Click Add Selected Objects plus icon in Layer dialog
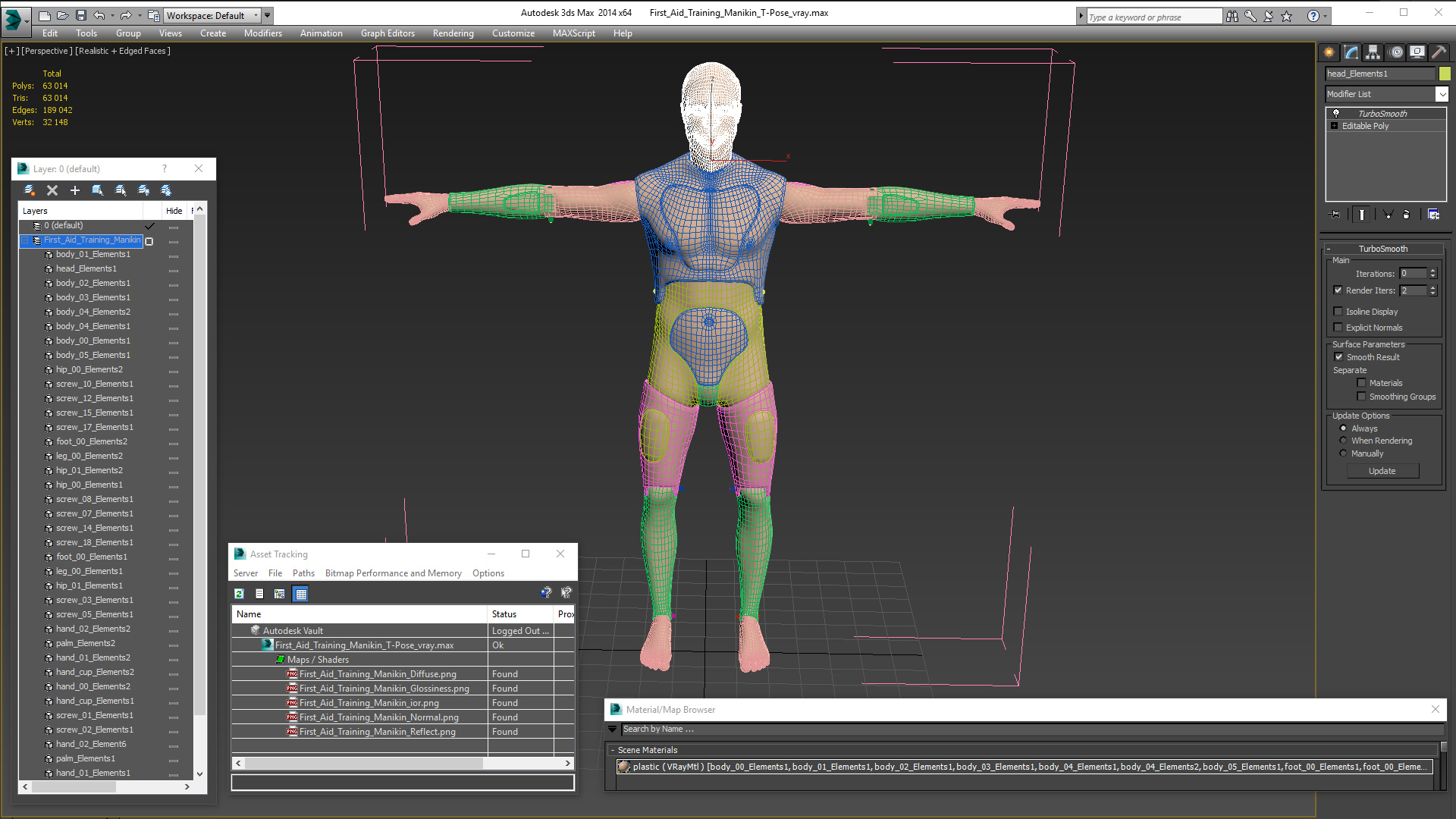Viewport: 1456px width, 819px height. pyautogui.click(x=75, y=190)
